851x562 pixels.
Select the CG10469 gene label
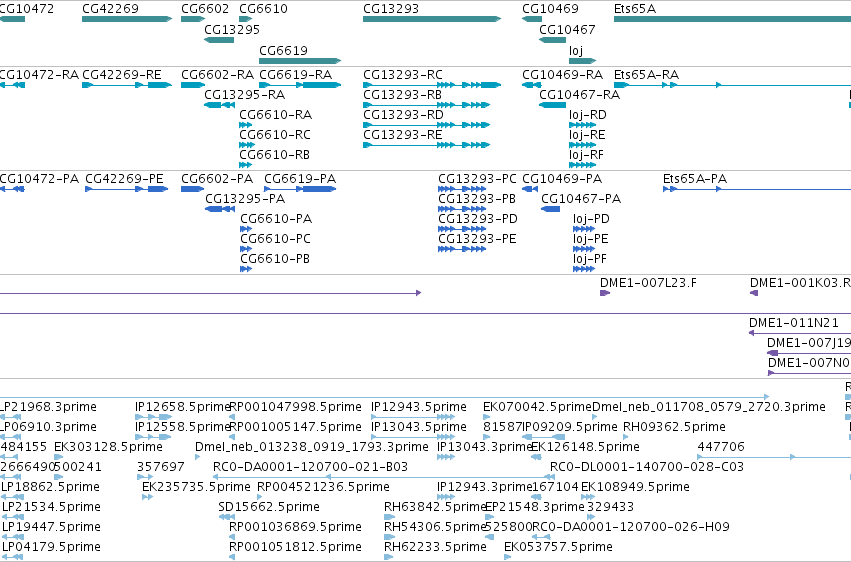click(550, 9)
